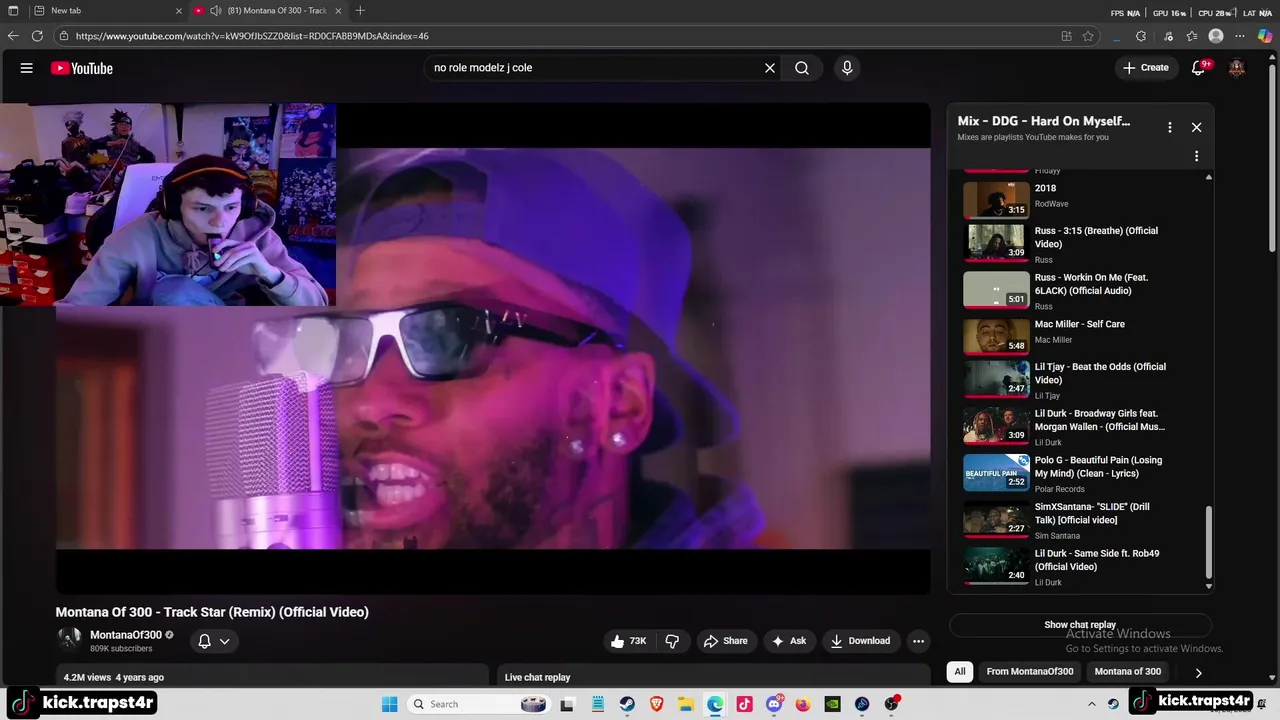Download the video
The image size is (1280, 720).
click(860, 641)
